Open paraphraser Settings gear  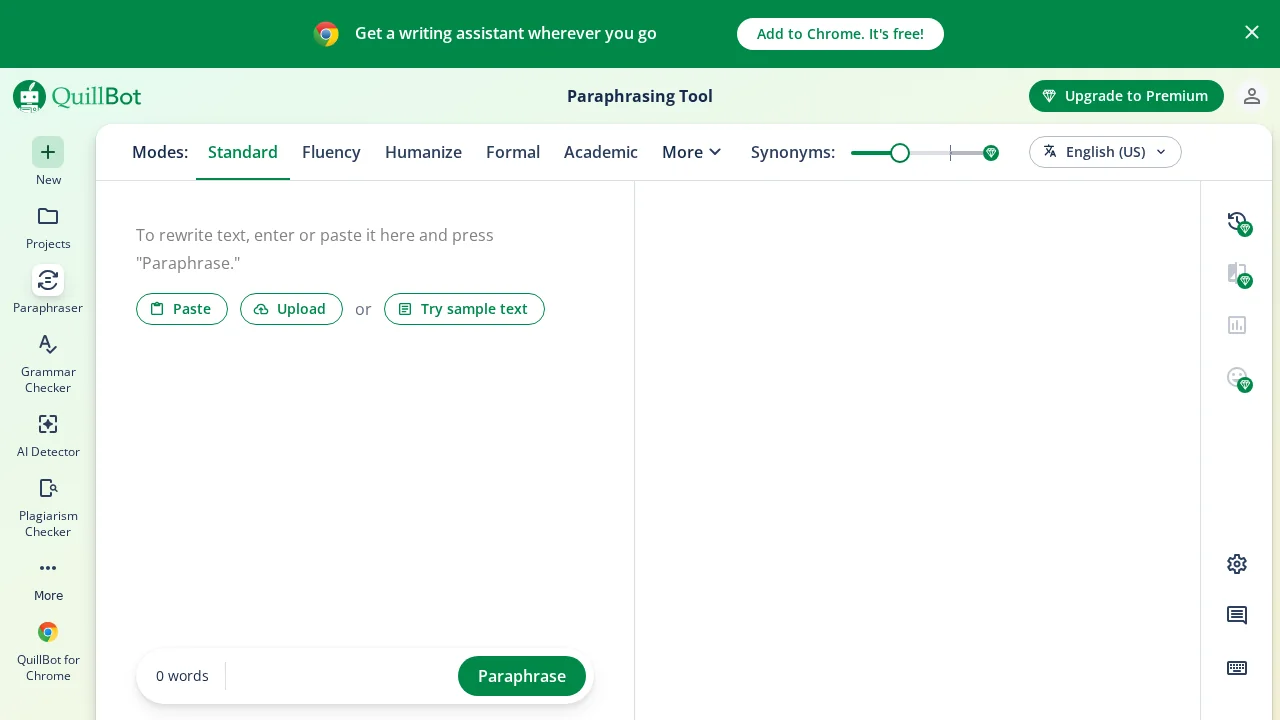pyautogui.click(x=1237, y=564)
